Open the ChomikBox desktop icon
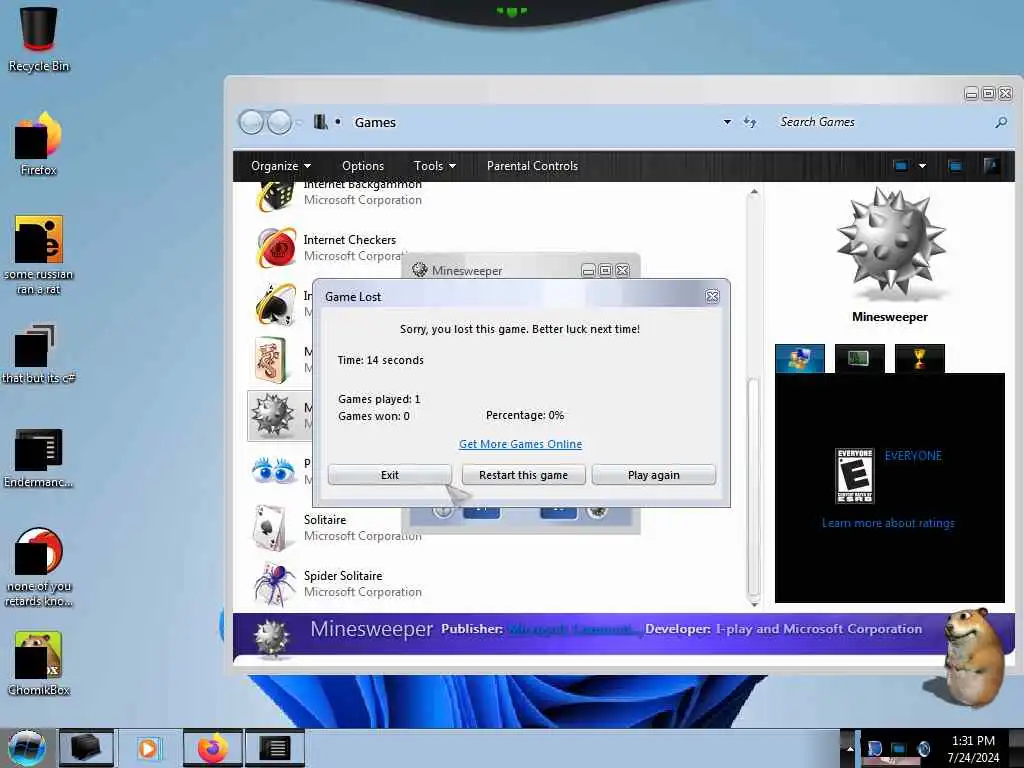The height and width of the screenshot is (768, 1024). pyautogui.click(x=38, y=664)
